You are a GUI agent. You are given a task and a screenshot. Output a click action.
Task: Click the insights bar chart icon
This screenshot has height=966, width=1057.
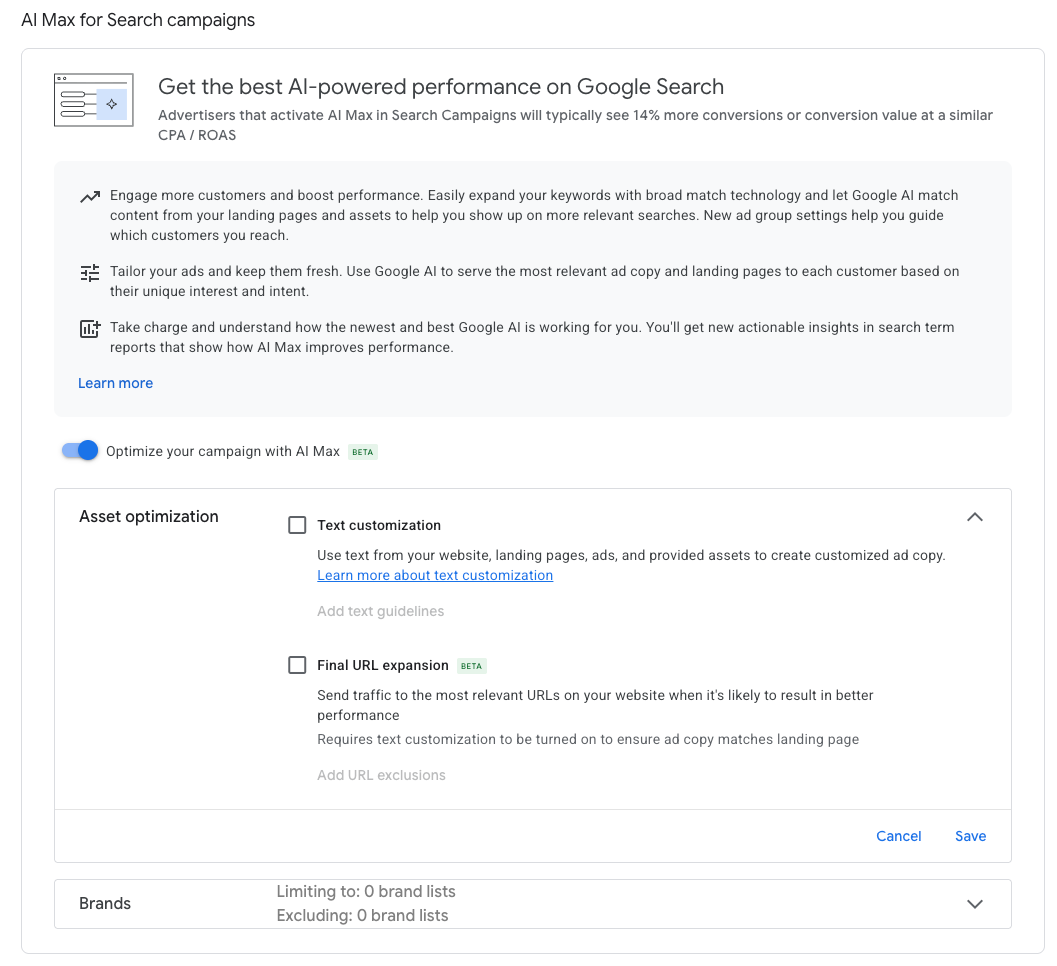pos(90,328)
